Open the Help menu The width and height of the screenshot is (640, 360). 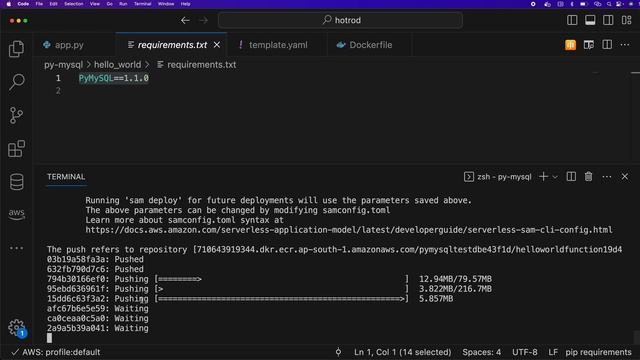(x=185, y=4)
